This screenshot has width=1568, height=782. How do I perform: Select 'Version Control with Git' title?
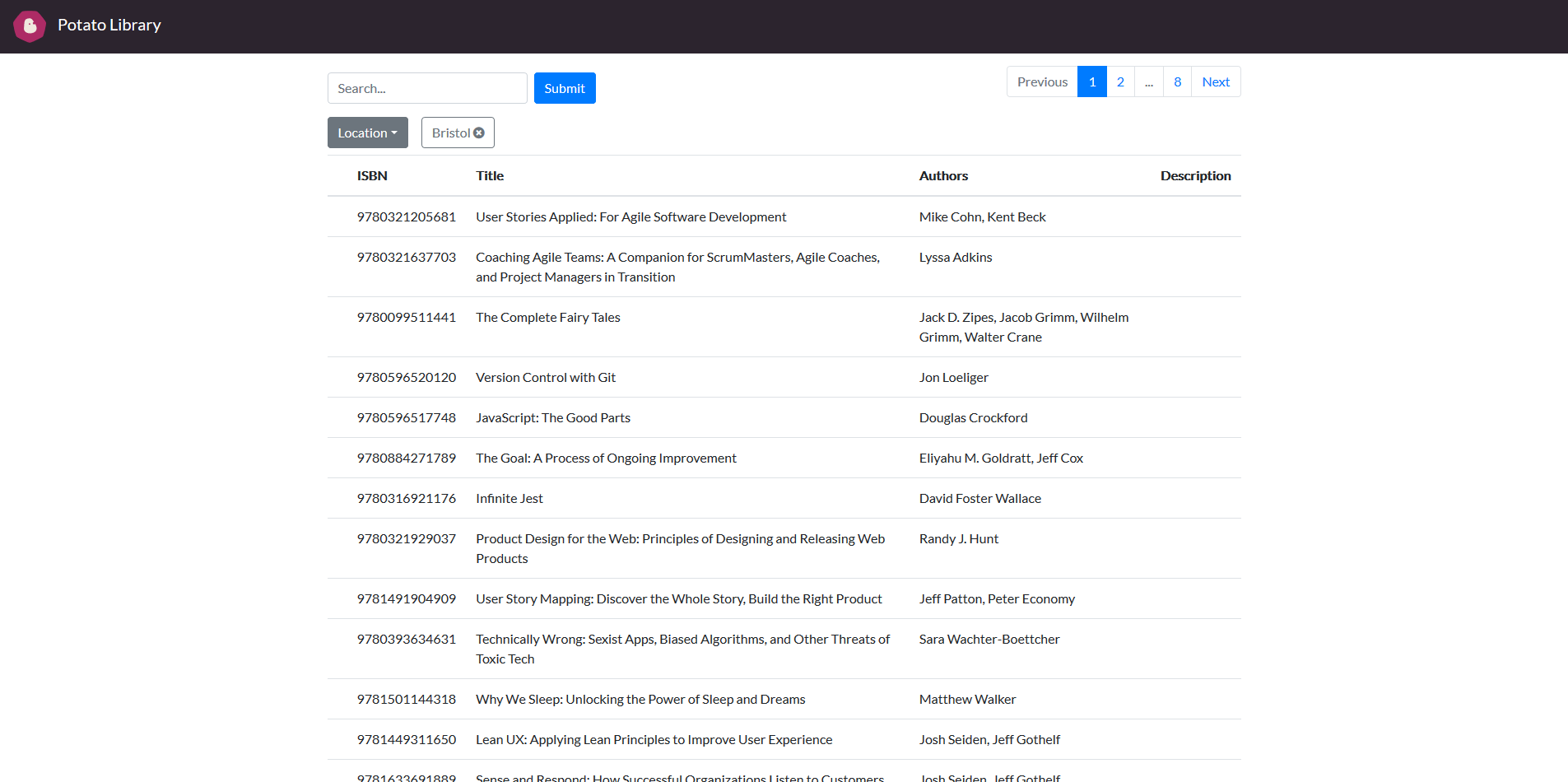coord(546,377)
